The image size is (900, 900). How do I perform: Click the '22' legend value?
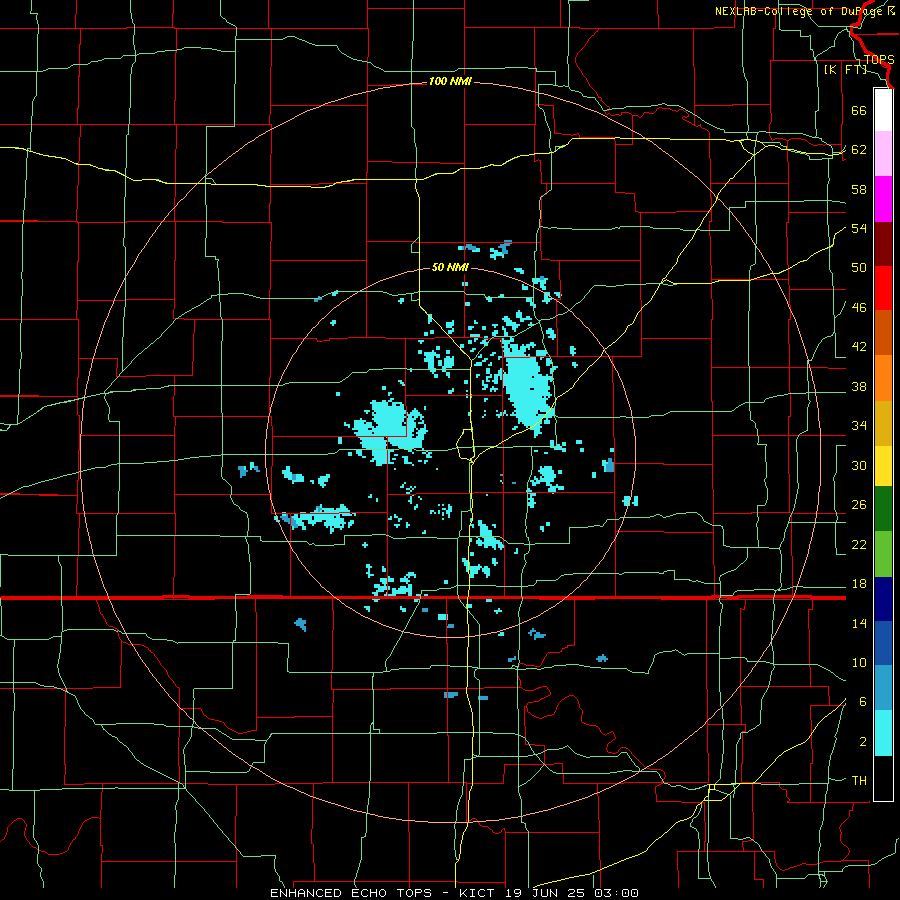pyautogui.click(x=859, y=544)
